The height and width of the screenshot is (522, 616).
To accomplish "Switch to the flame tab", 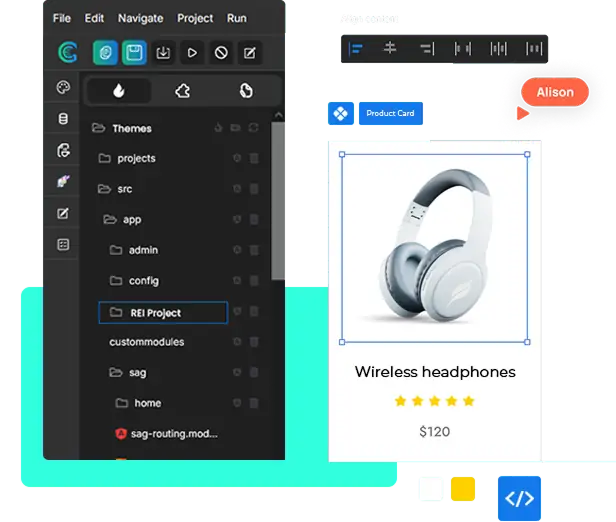I will click(119, 91).
